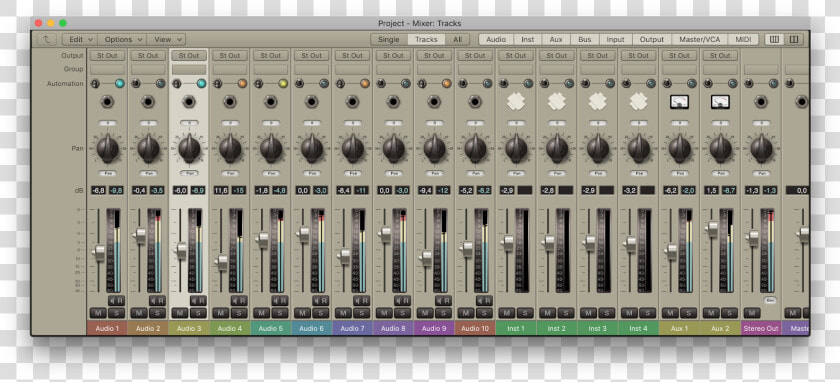Toggle input monitoring speaker icon on Audio 1
The width and height of the screenshot is (840, 382).
[x=112, y=301]
